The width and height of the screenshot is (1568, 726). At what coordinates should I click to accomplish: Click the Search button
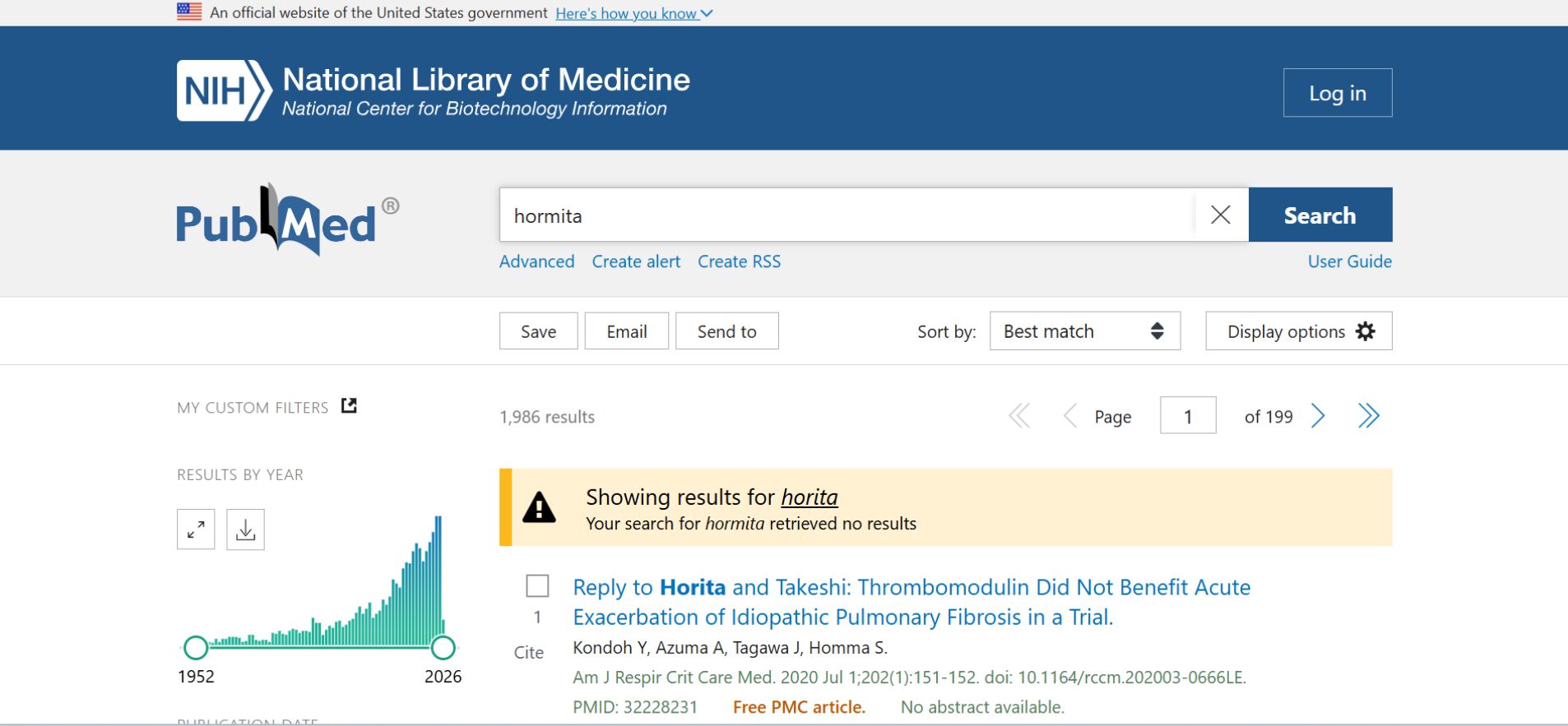pyautogui.click(x=1320, y=215)
